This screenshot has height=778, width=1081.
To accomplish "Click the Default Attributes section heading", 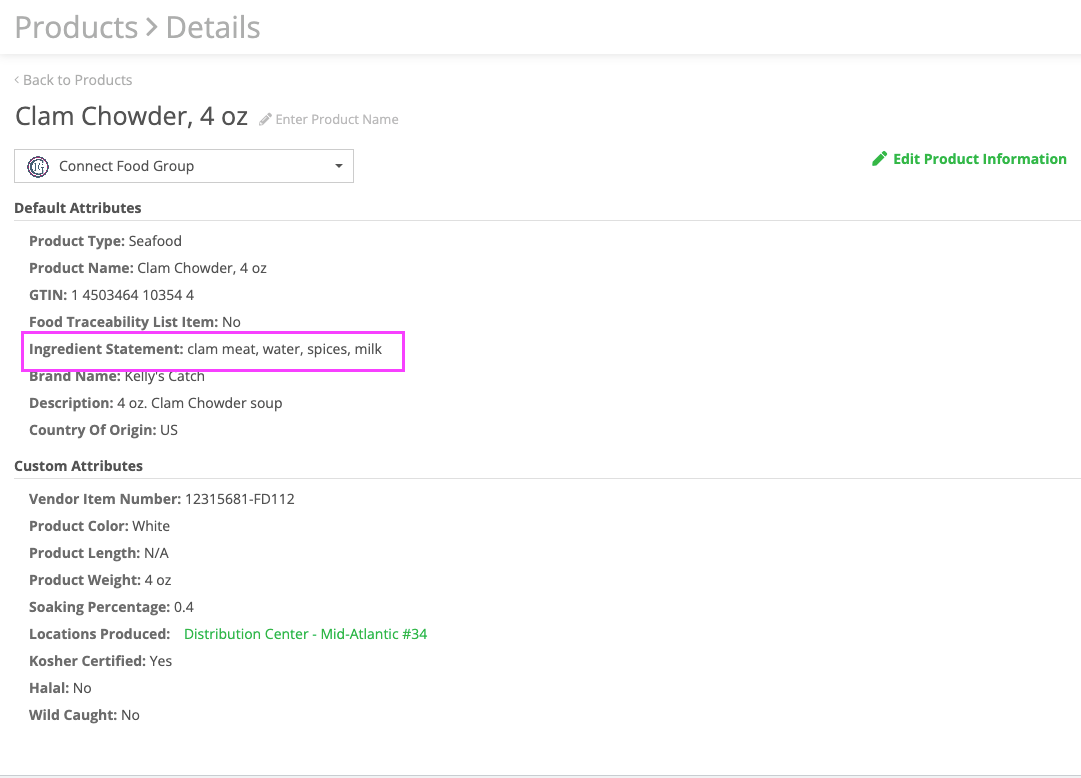I will [78, 208].
